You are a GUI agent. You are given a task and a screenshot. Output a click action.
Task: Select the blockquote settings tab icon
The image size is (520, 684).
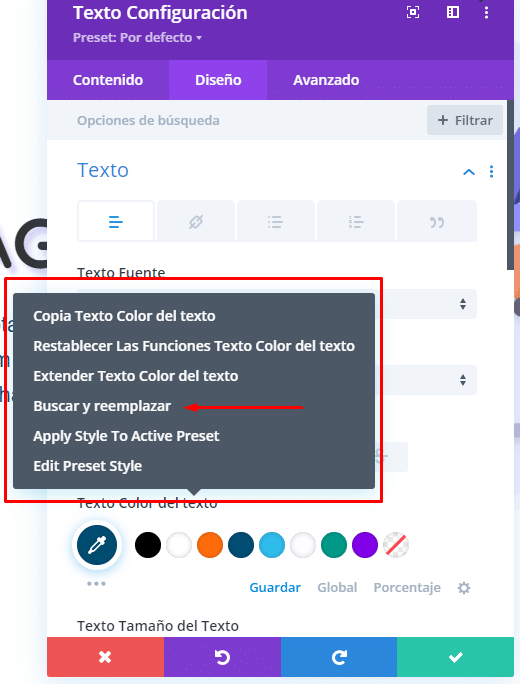point(437,222)
